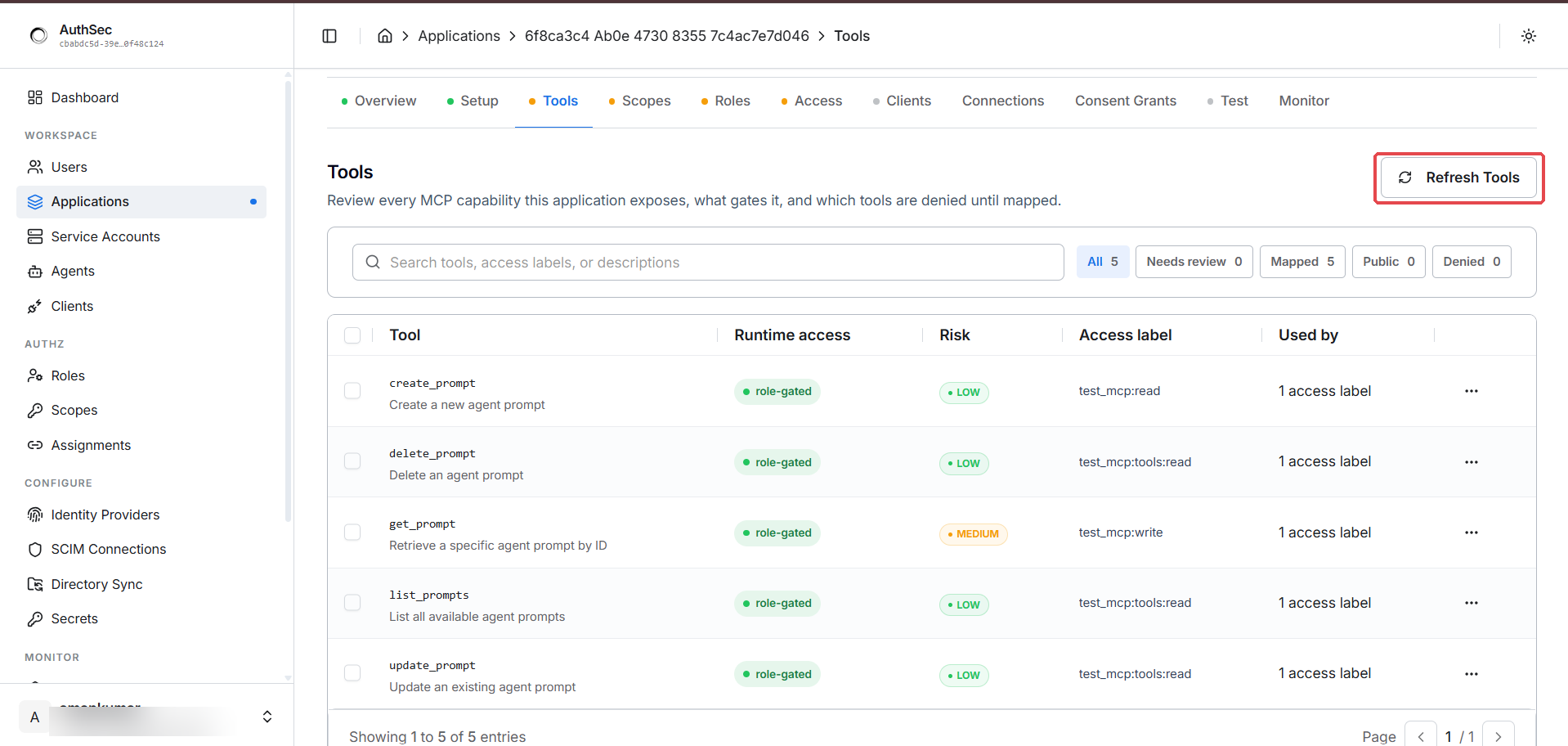The height and width of the screenshot is (746, 1568).
Task: Open Assignments label in sidebar
Action: pos(91,445)
